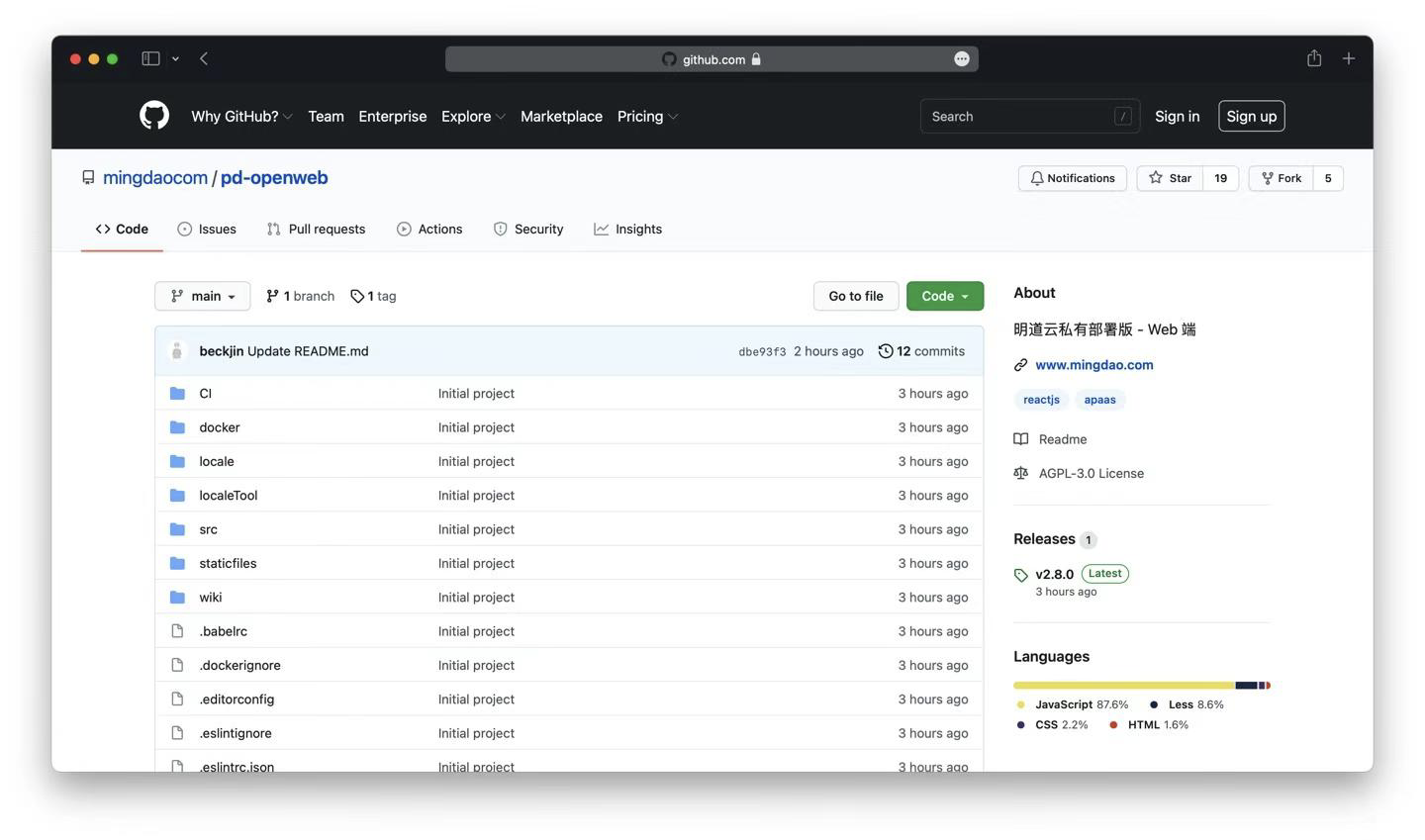1425x840 pixels.
Task: Open the Notifications button
Action: point(1072,178)
